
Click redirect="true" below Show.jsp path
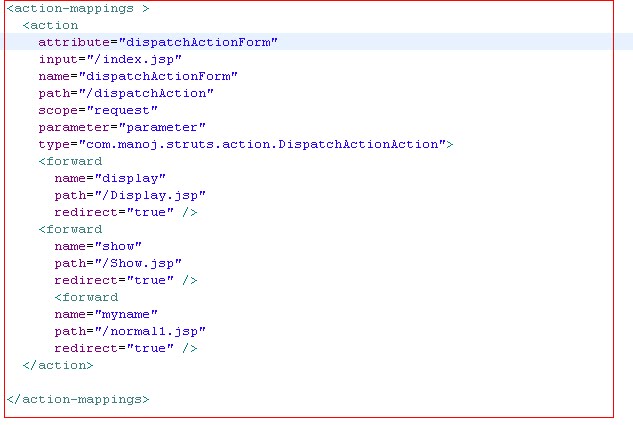point(126,280)
